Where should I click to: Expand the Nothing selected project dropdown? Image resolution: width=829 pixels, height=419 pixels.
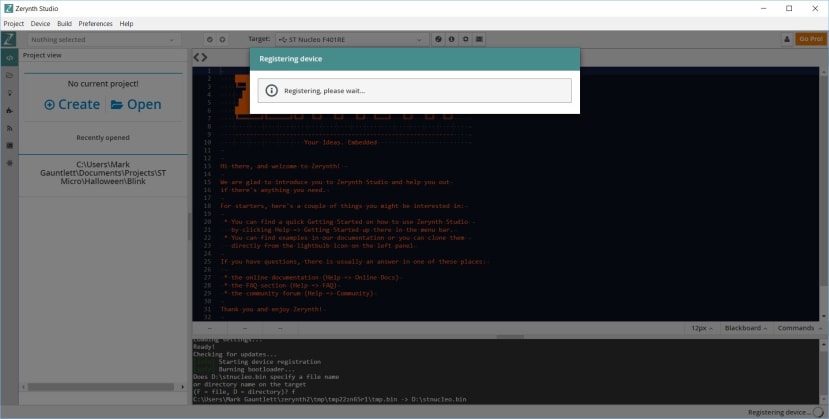(102, 40)
